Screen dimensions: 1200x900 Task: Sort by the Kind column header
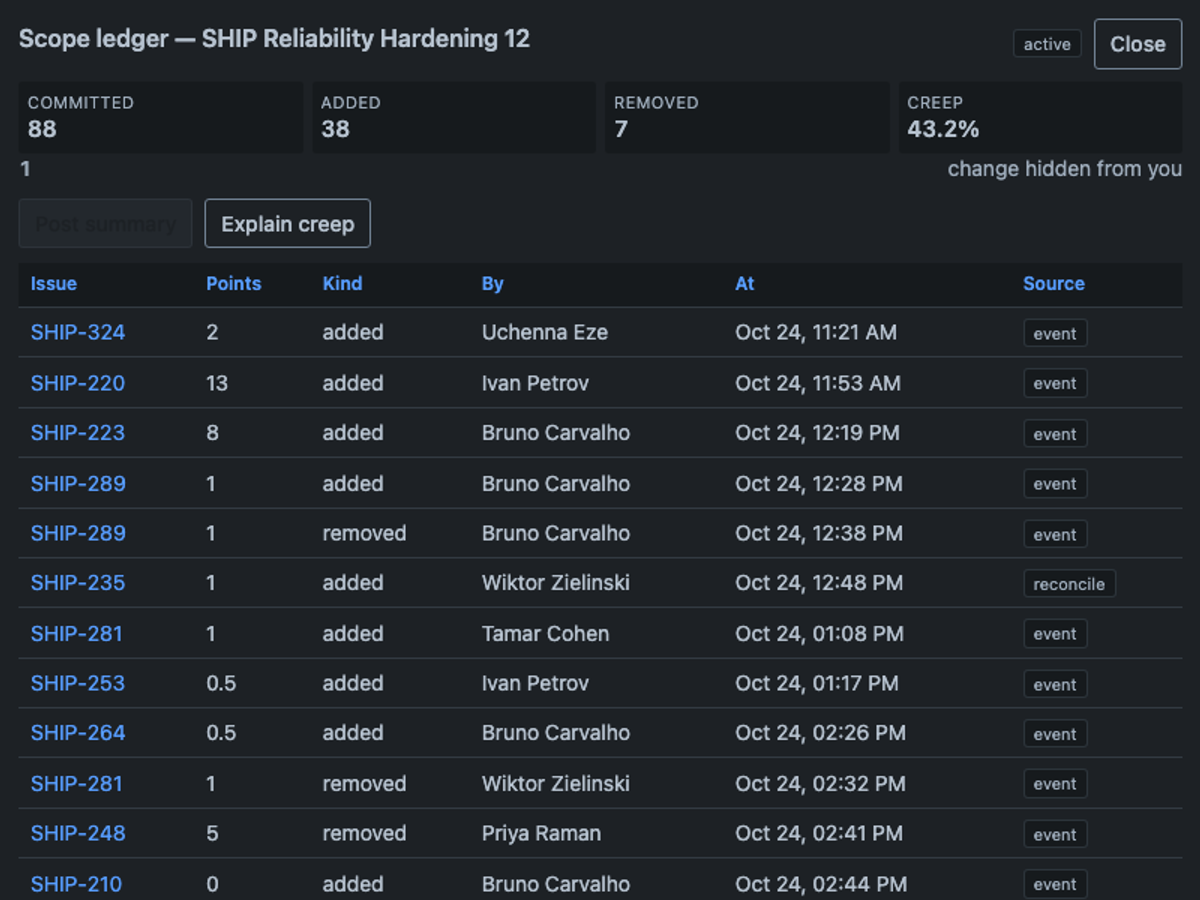[x=342, y=284]
